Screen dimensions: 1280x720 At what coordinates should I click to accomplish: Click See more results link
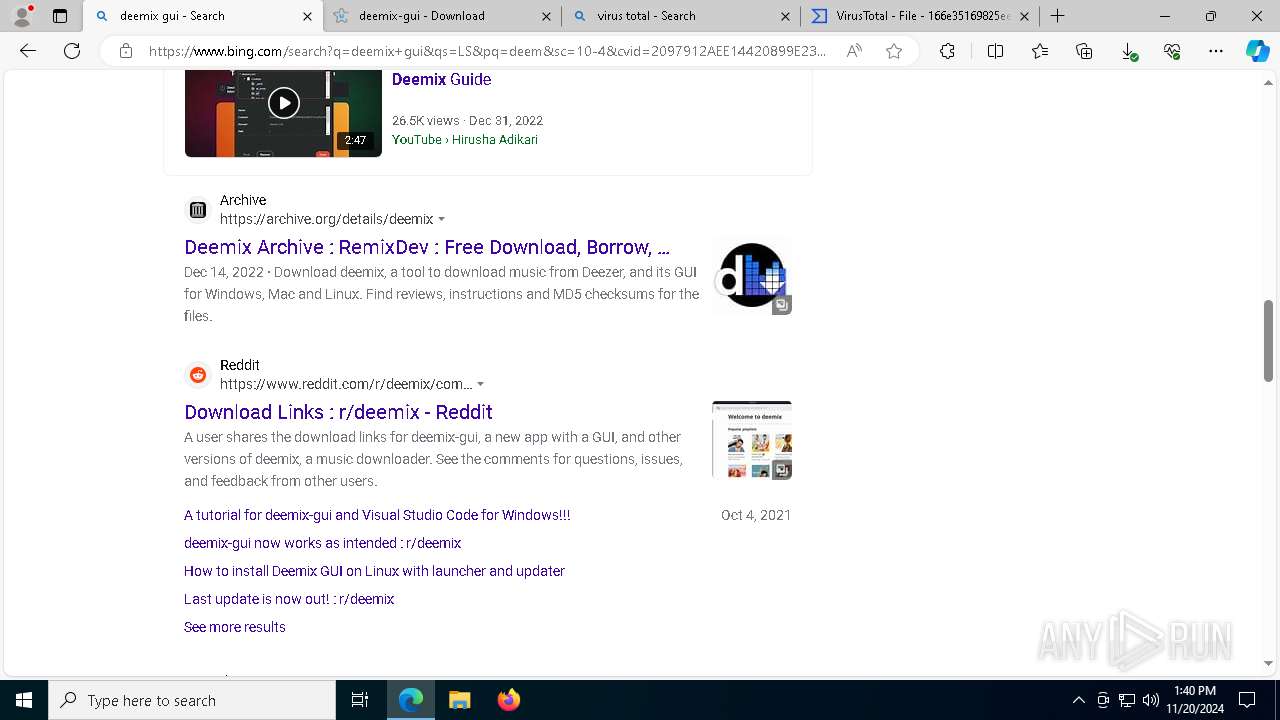235,627
